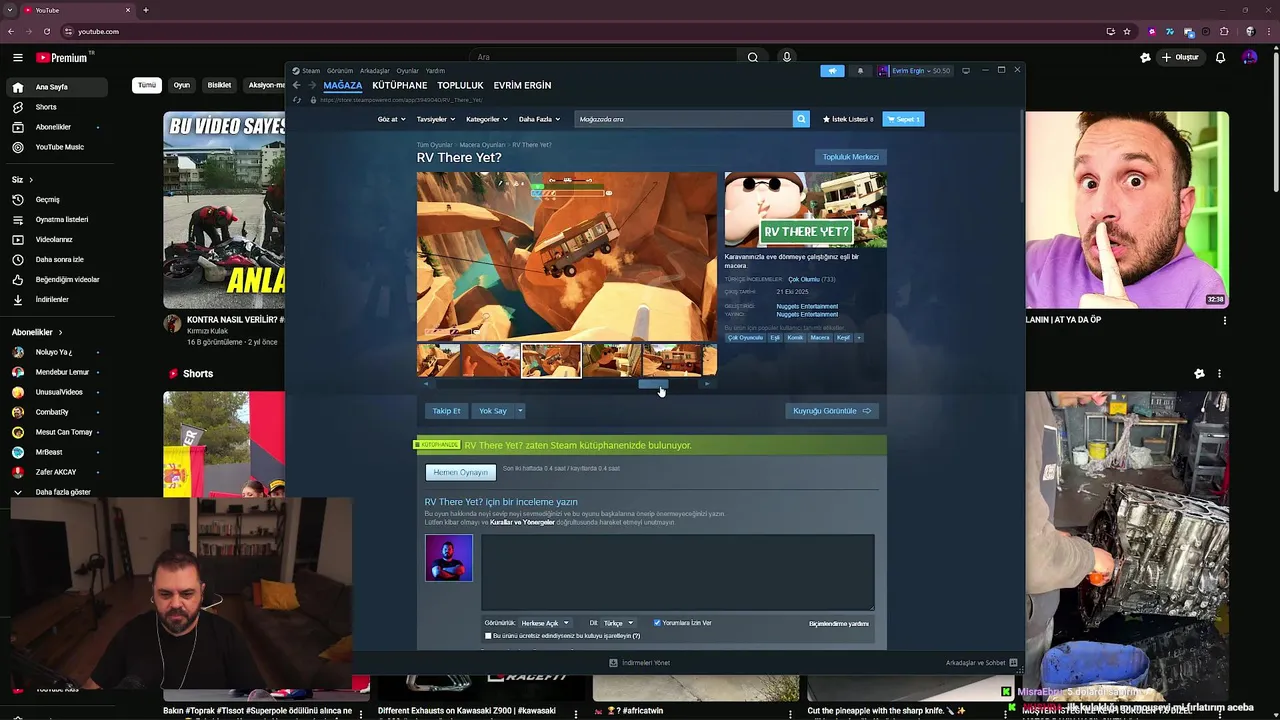Open İndirmeleri Yönet downloads manager

click(x=640, y=663)
